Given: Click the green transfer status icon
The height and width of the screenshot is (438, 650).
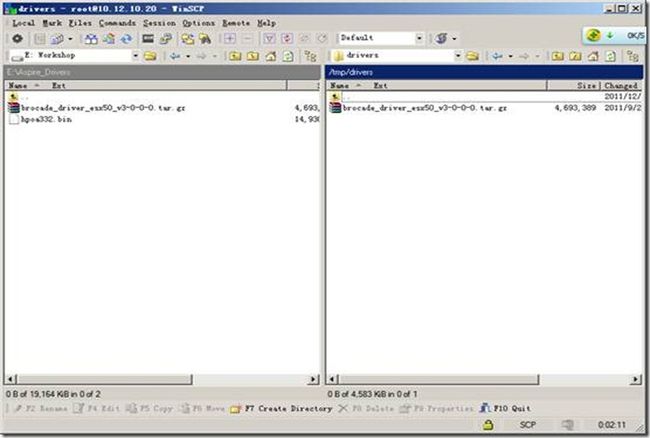Looking at the screenshot, I should coord(593,35).
